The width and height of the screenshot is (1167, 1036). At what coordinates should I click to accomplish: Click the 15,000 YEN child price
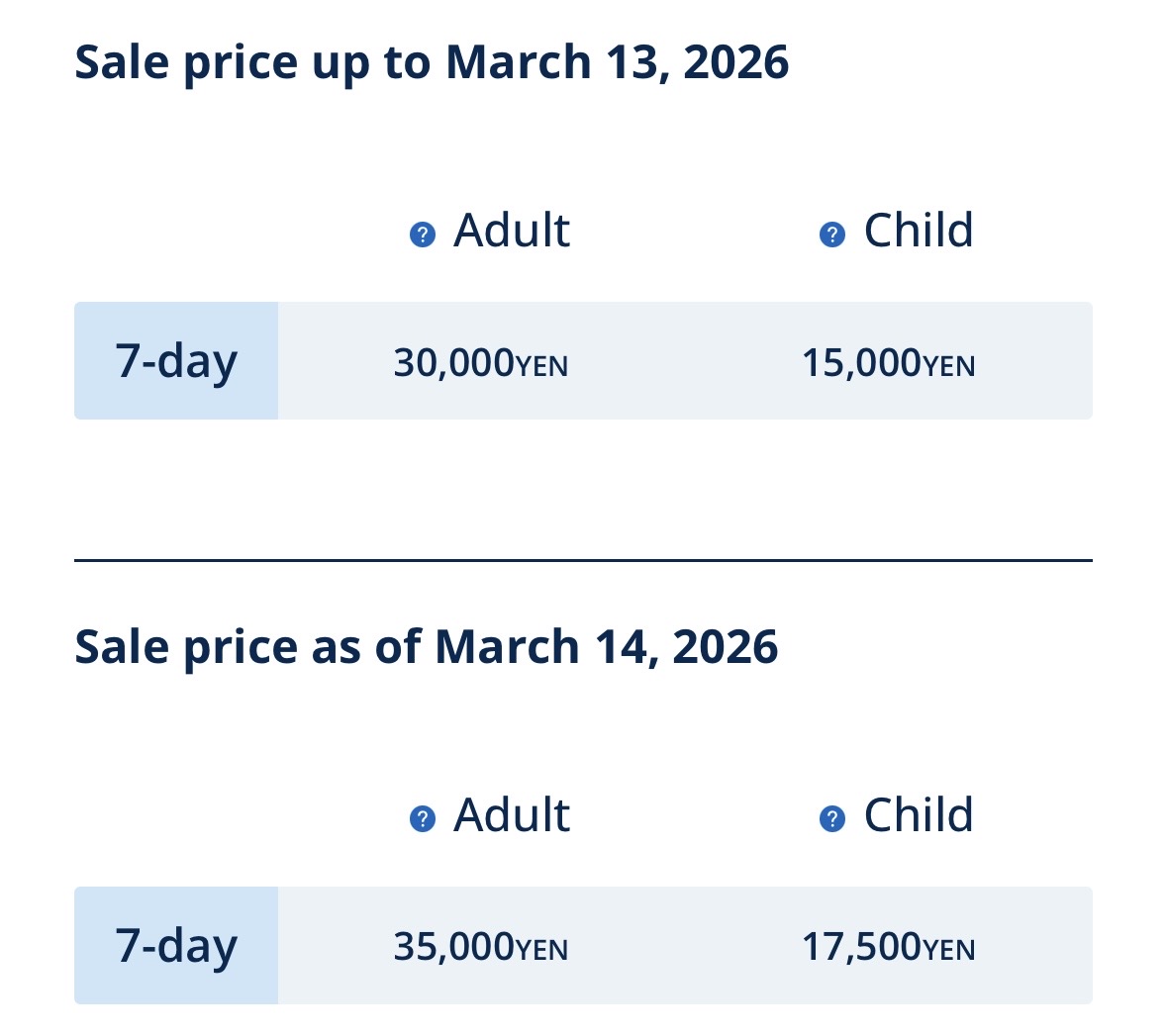tap(888, 363)
